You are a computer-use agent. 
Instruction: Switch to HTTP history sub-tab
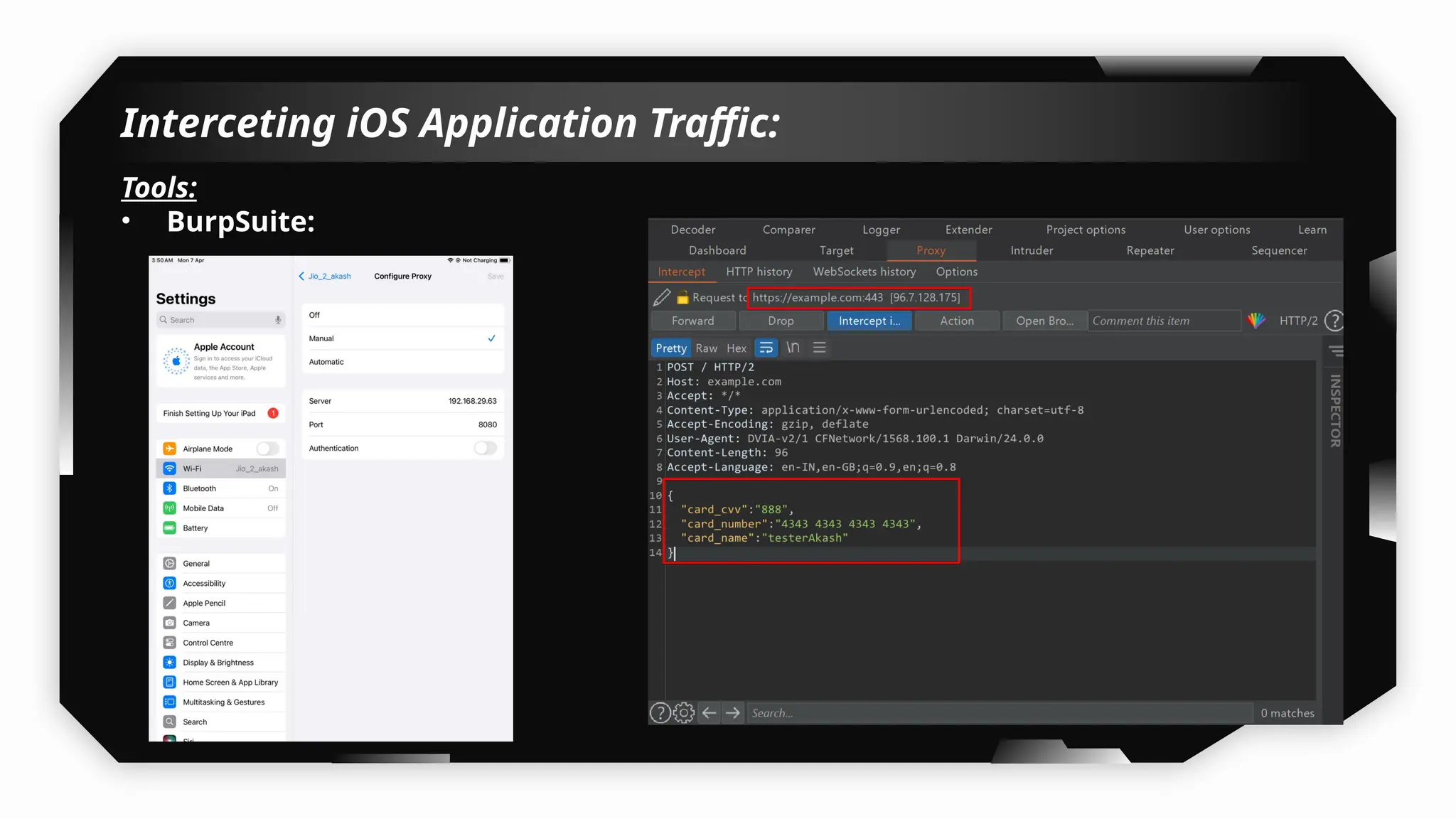[759, 272]
